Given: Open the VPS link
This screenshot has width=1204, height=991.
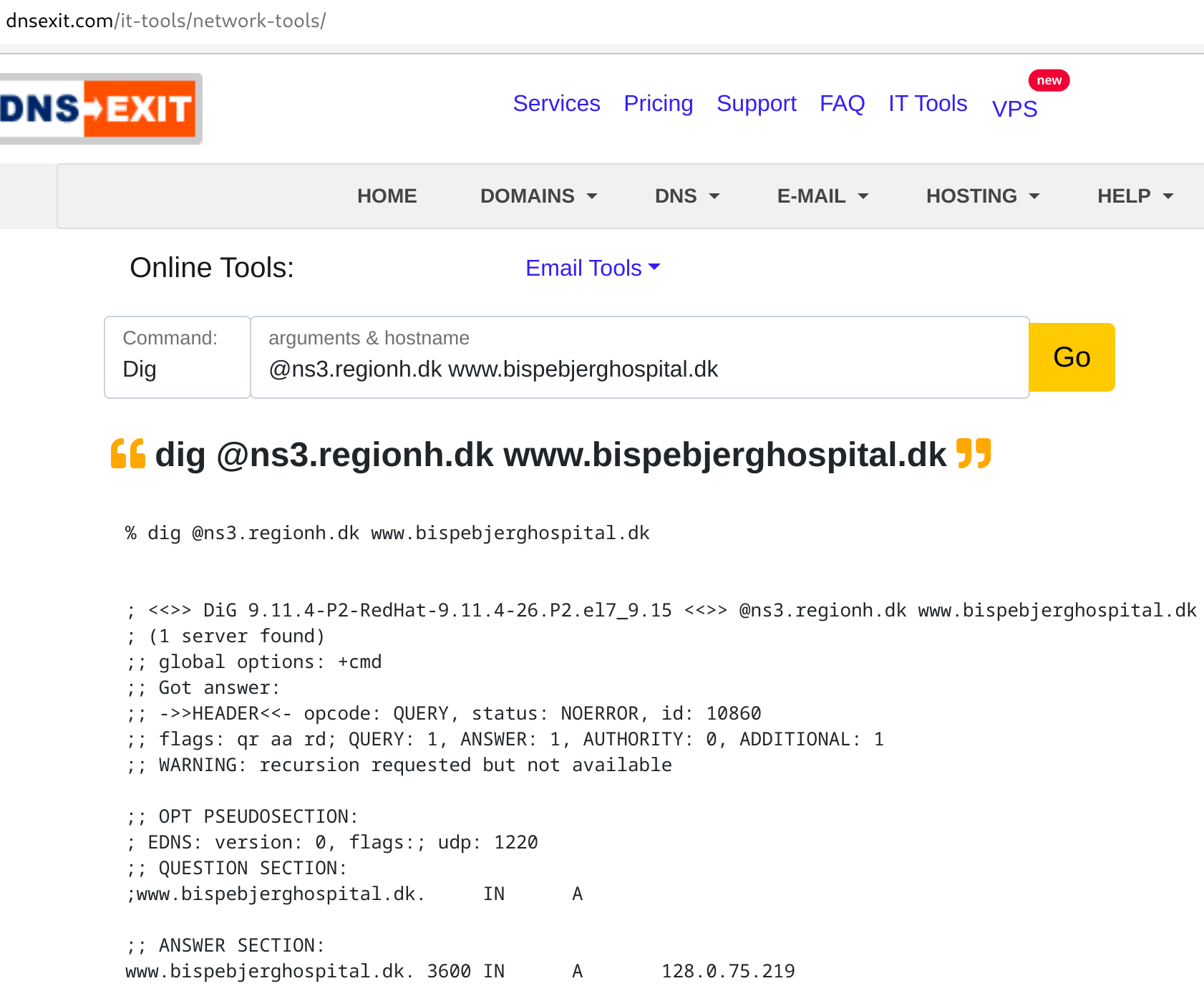Looking at the screenshot, I should [1014, 109].
